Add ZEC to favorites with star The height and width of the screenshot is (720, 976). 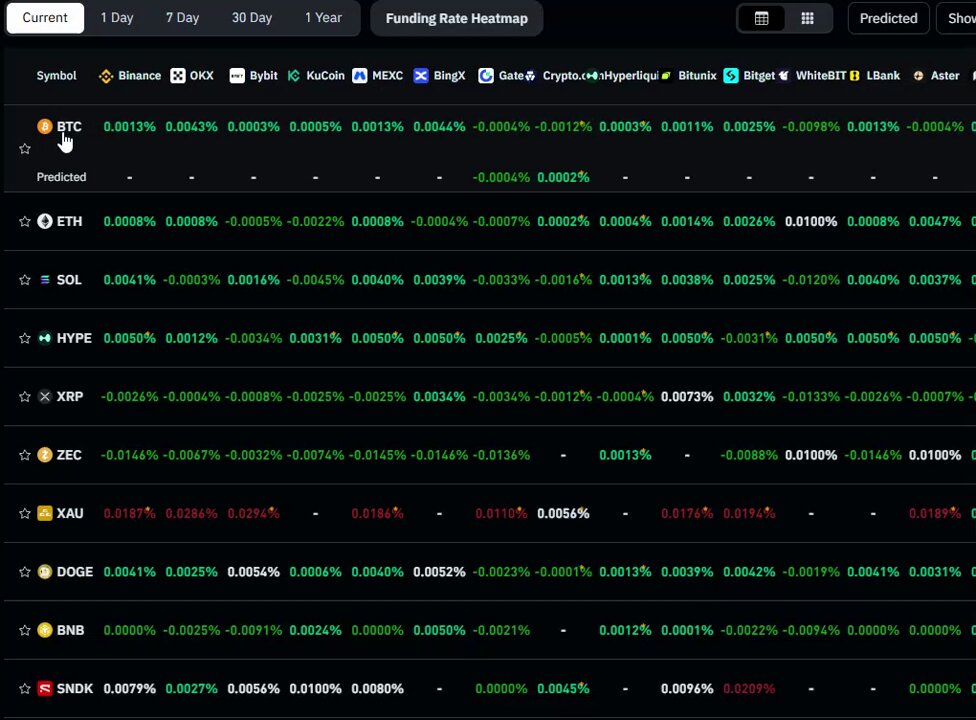coord(25,456)
